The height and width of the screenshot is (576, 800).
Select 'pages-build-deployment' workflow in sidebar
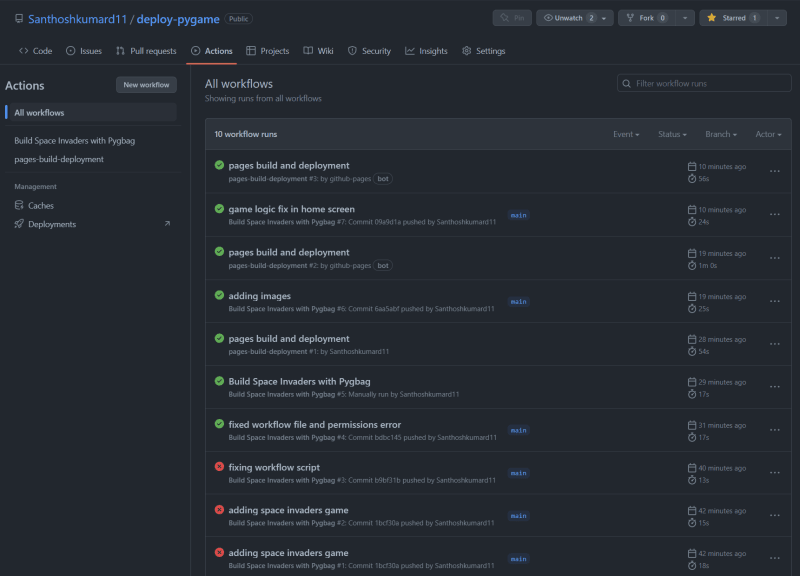pyautogui.click(x=59, y=159)
